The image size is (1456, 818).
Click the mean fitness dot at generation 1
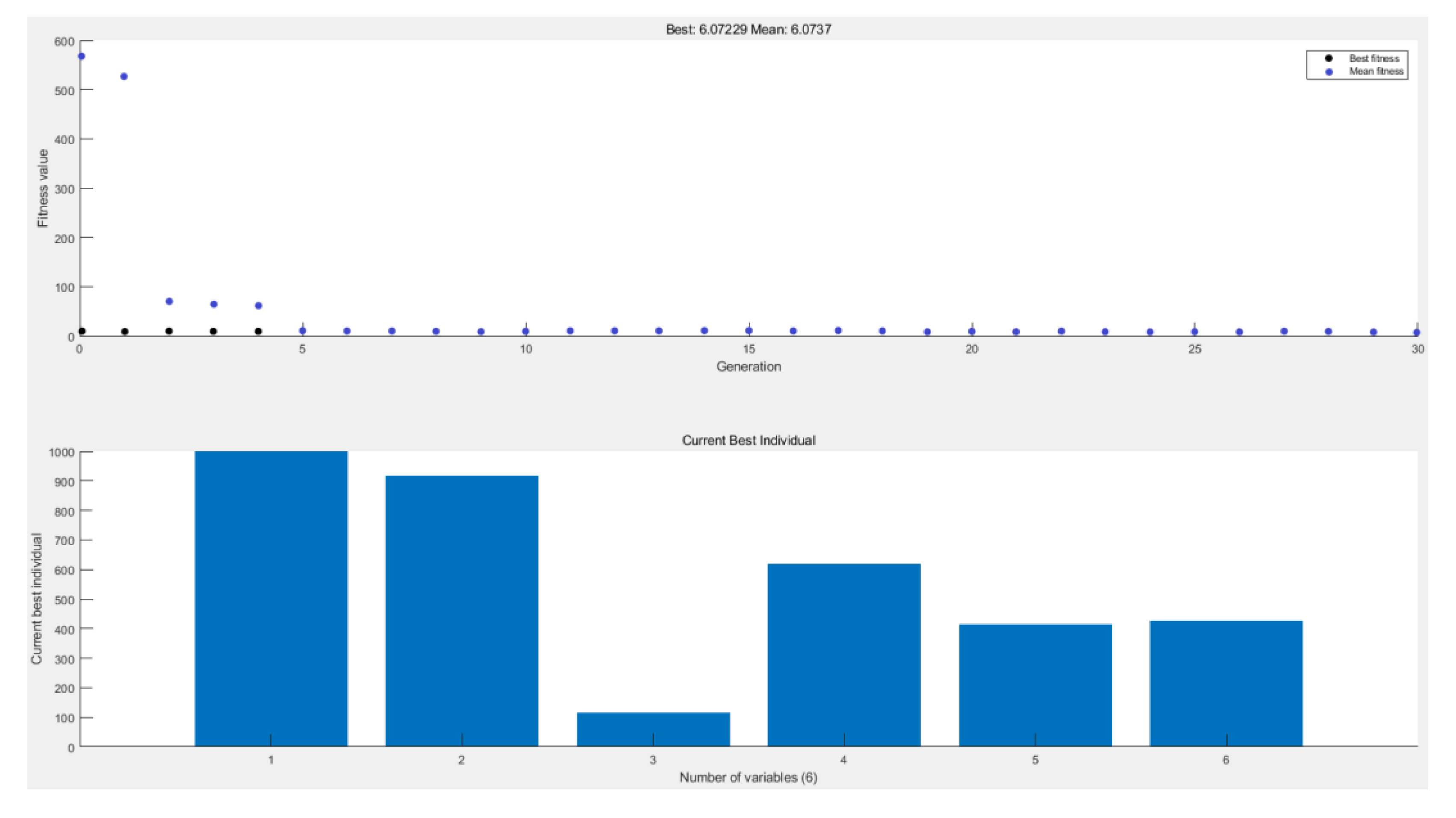pos(124,76)
